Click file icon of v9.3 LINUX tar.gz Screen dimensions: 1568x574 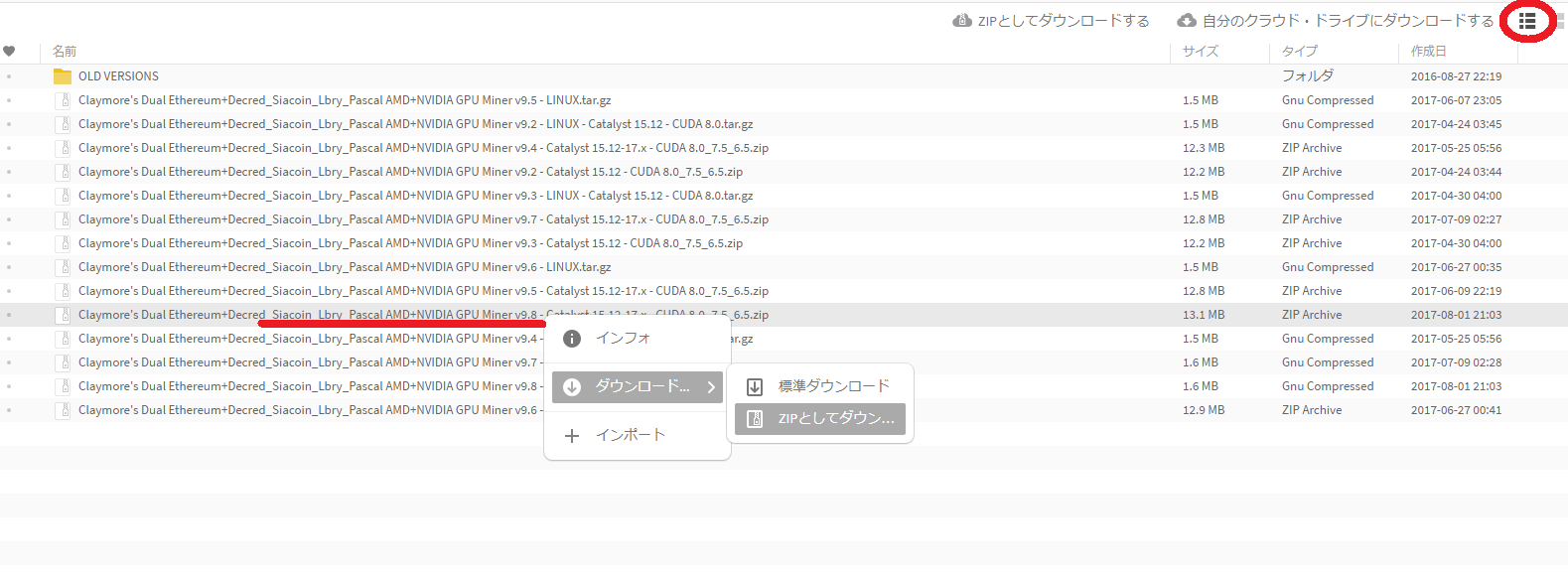click(63, 196)
